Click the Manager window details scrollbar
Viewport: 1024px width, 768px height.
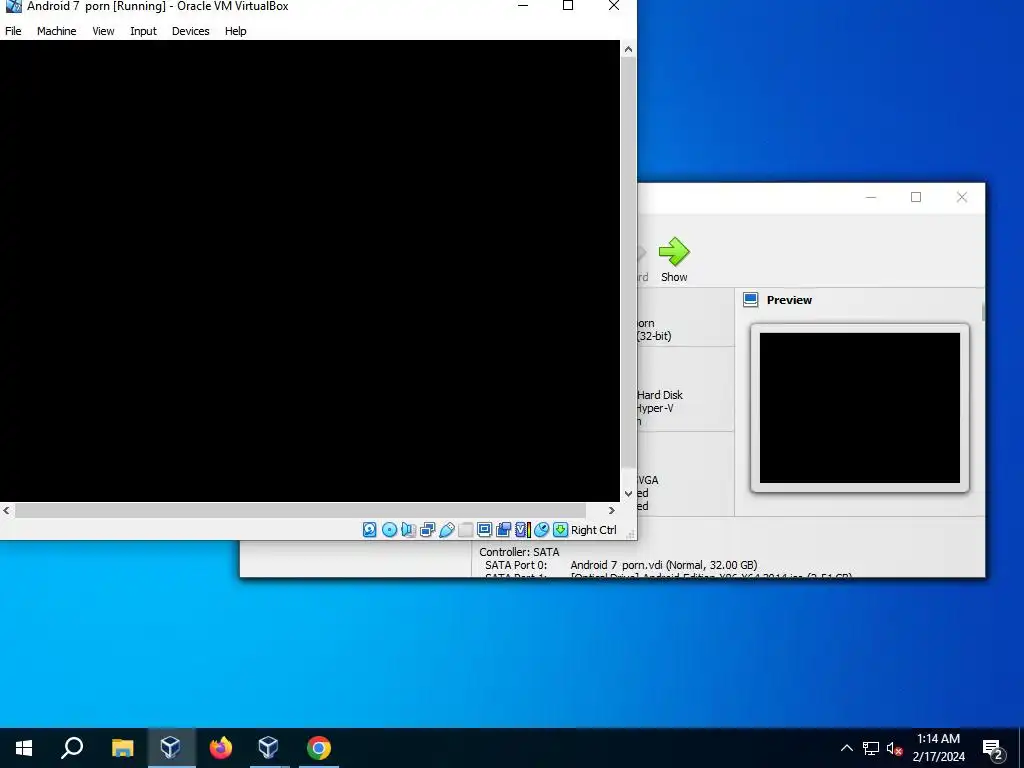coord(982,312)
